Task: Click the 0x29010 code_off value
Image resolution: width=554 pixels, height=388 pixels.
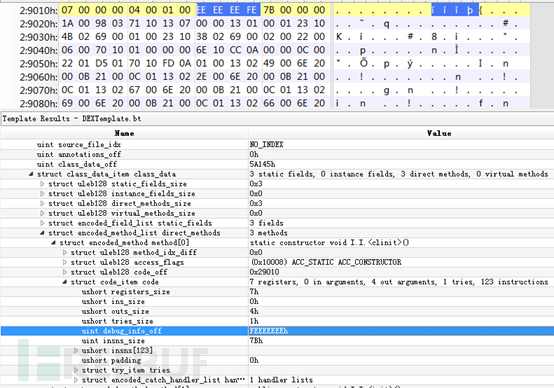Action: tap(264, 272)
